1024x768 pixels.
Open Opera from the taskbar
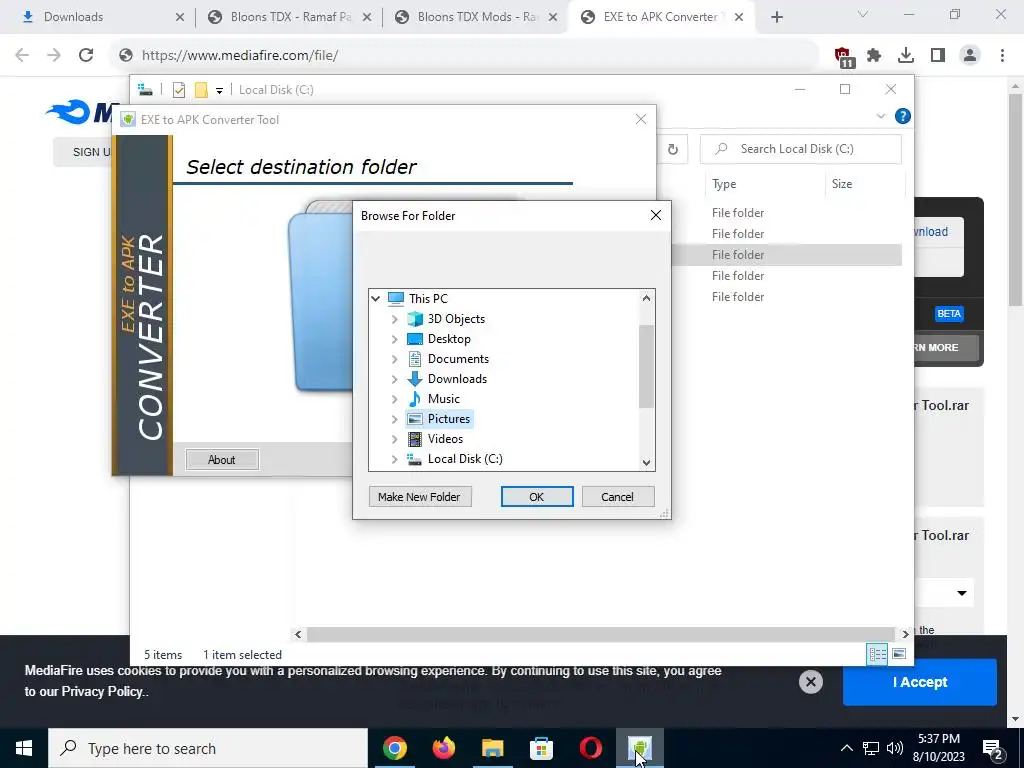point(590,748)
